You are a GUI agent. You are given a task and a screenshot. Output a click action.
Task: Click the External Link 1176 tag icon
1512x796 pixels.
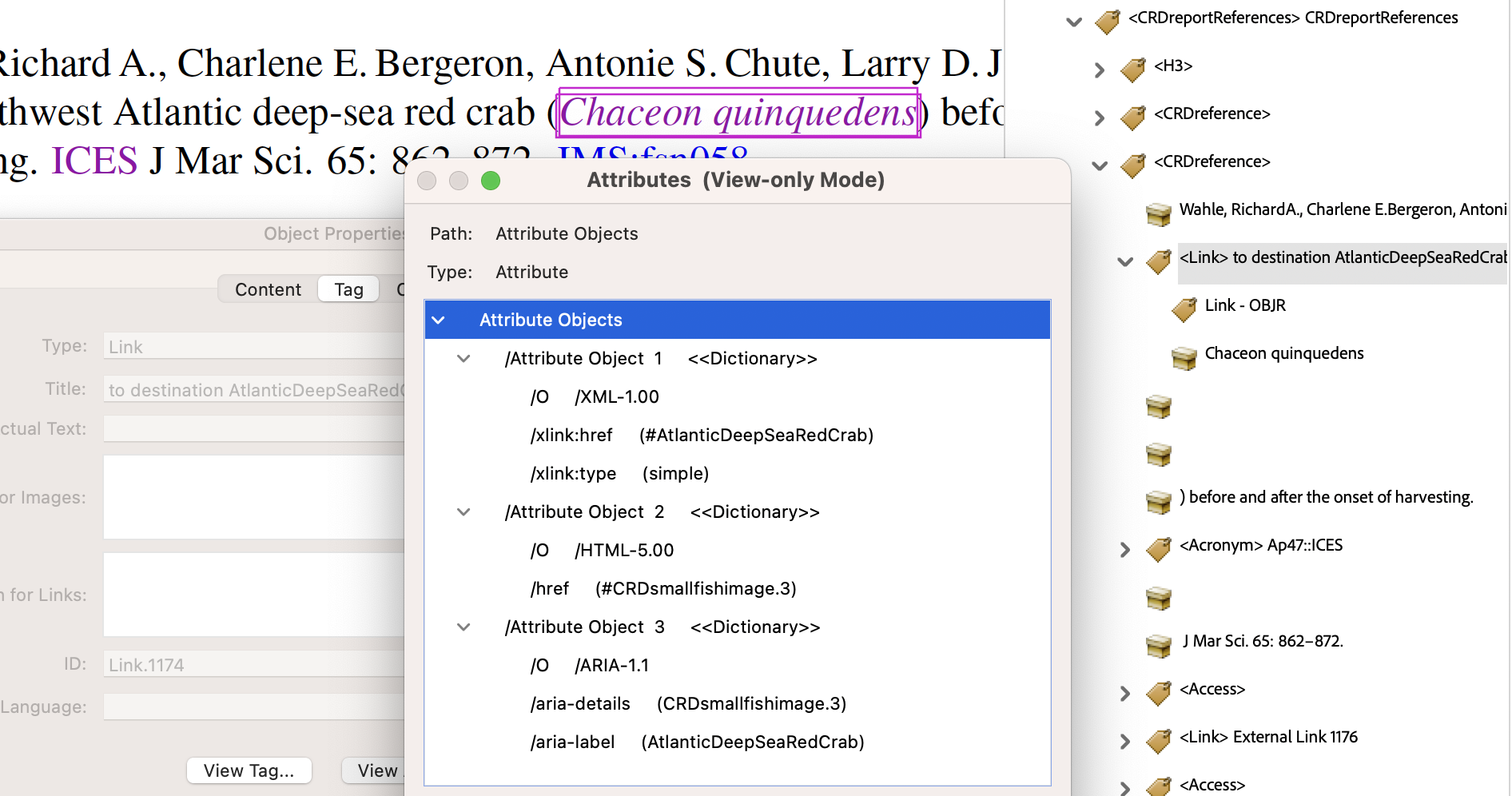[1158, 740]
